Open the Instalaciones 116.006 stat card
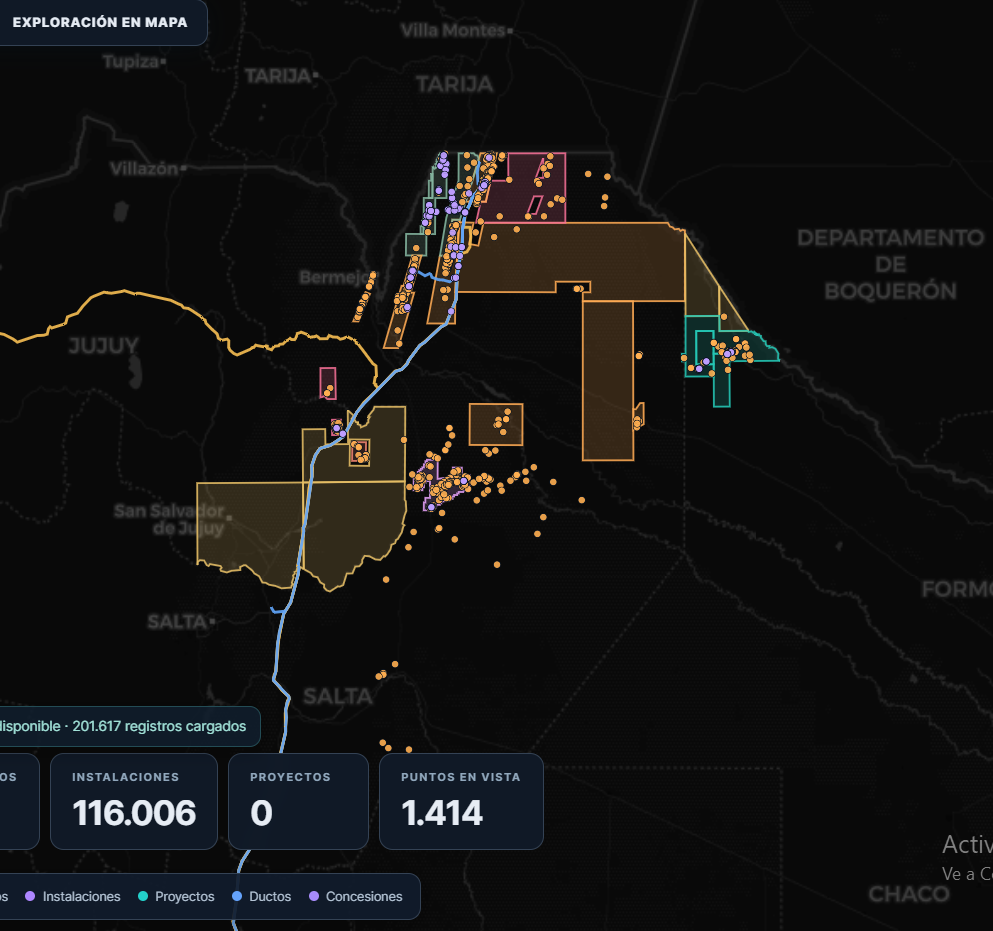The image size is (993, 931). 134,801
